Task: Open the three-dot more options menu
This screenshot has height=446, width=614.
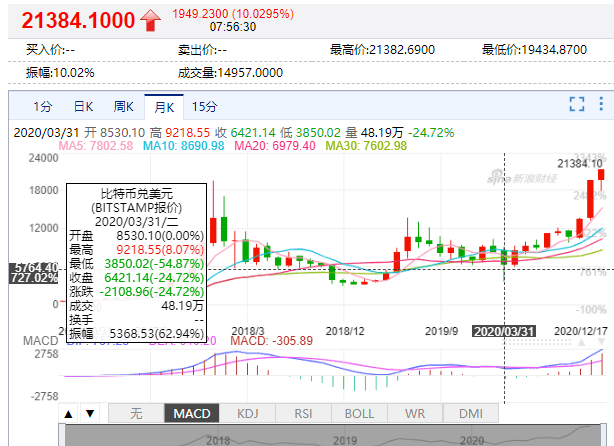Action: [601, 104]
